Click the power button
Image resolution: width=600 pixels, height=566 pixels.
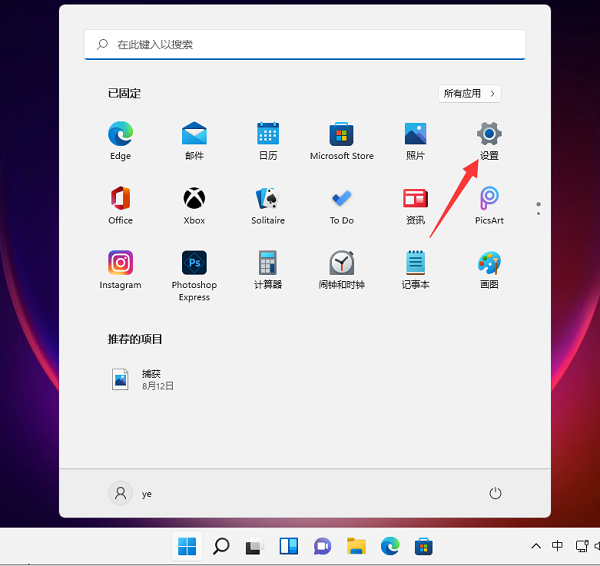[494, 493]
